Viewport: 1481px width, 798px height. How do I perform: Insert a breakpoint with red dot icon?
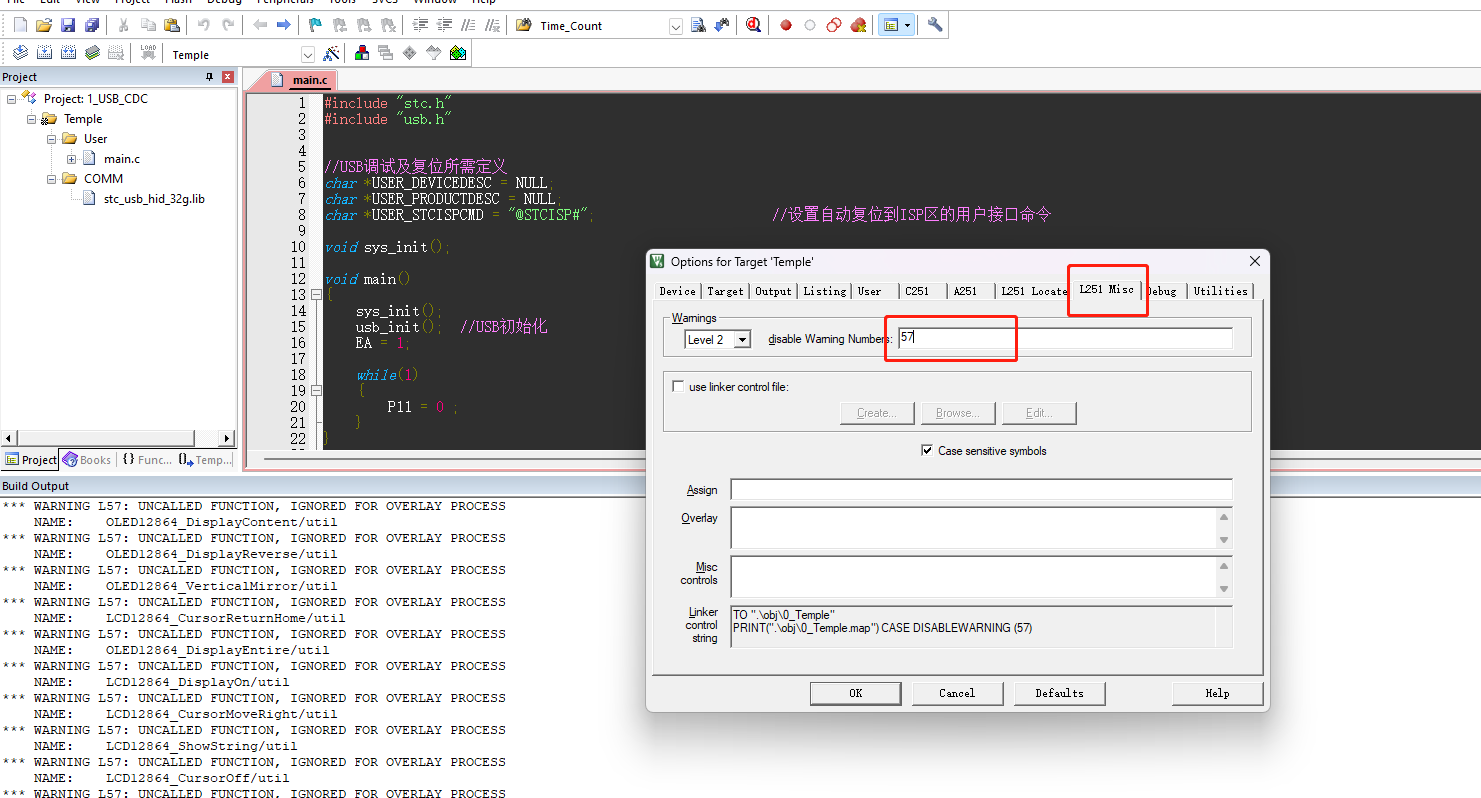786,25
